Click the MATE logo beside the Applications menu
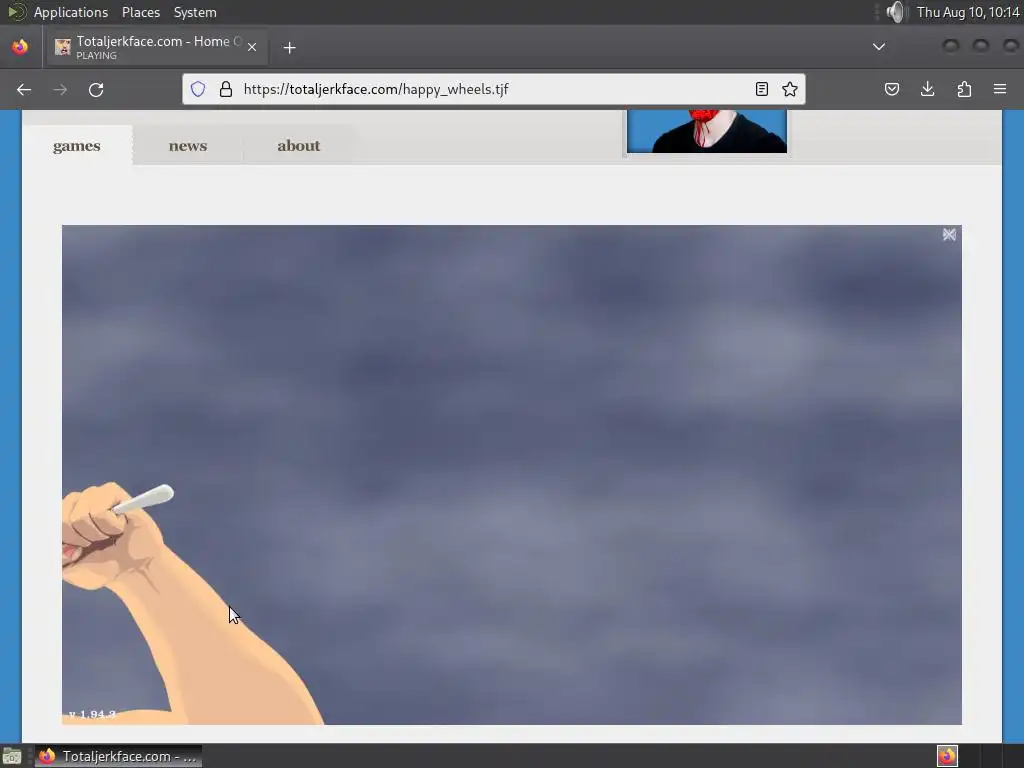This screenshot has width=1024, height=768. (16, 12)
